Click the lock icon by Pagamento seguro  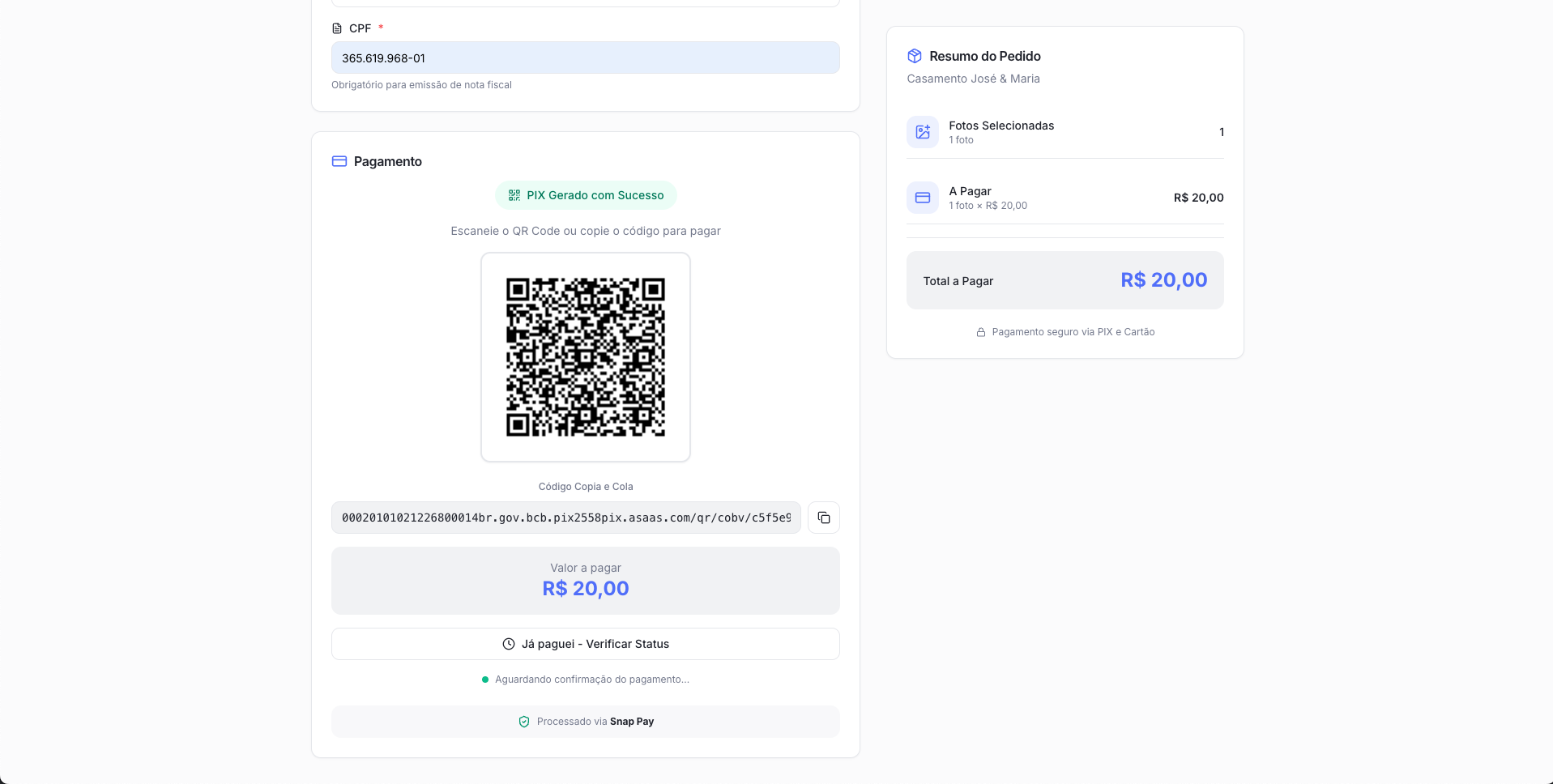tap(981, 332)
